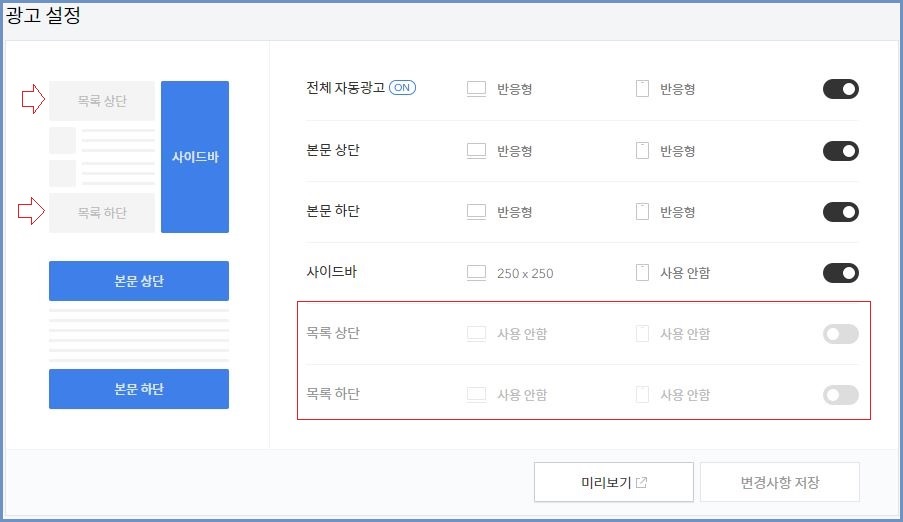Click the 사이드바 block in layout preview
The image size is (903, 522).
coord(195,157)
